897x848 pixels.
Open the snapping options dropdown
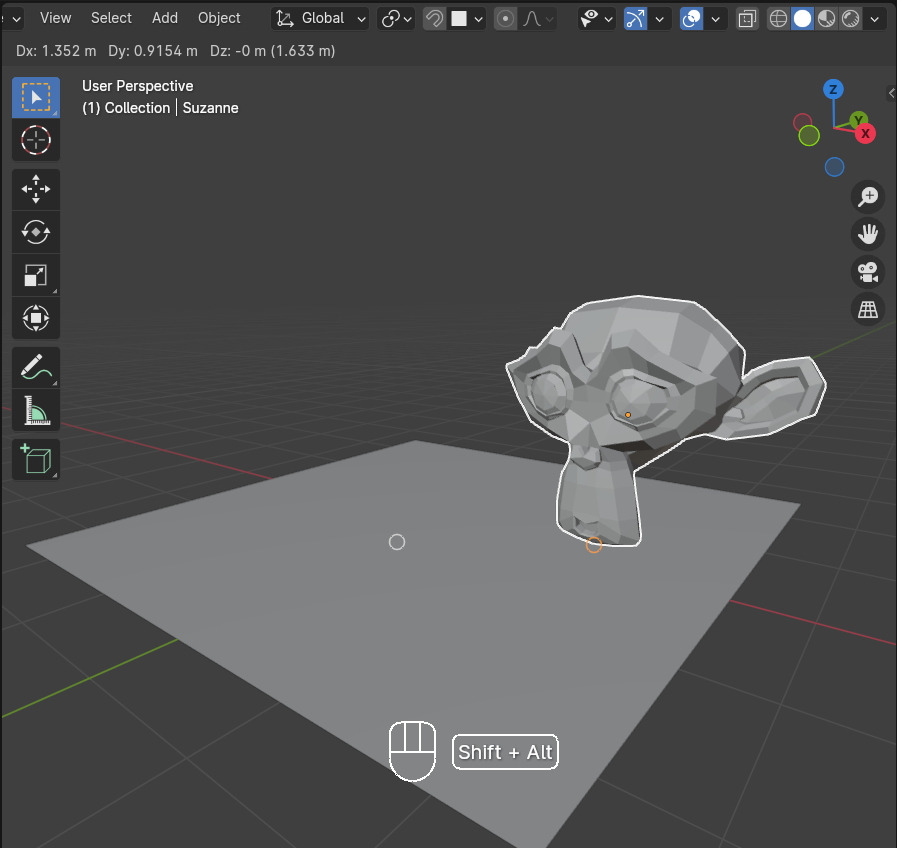coord(467,19)
